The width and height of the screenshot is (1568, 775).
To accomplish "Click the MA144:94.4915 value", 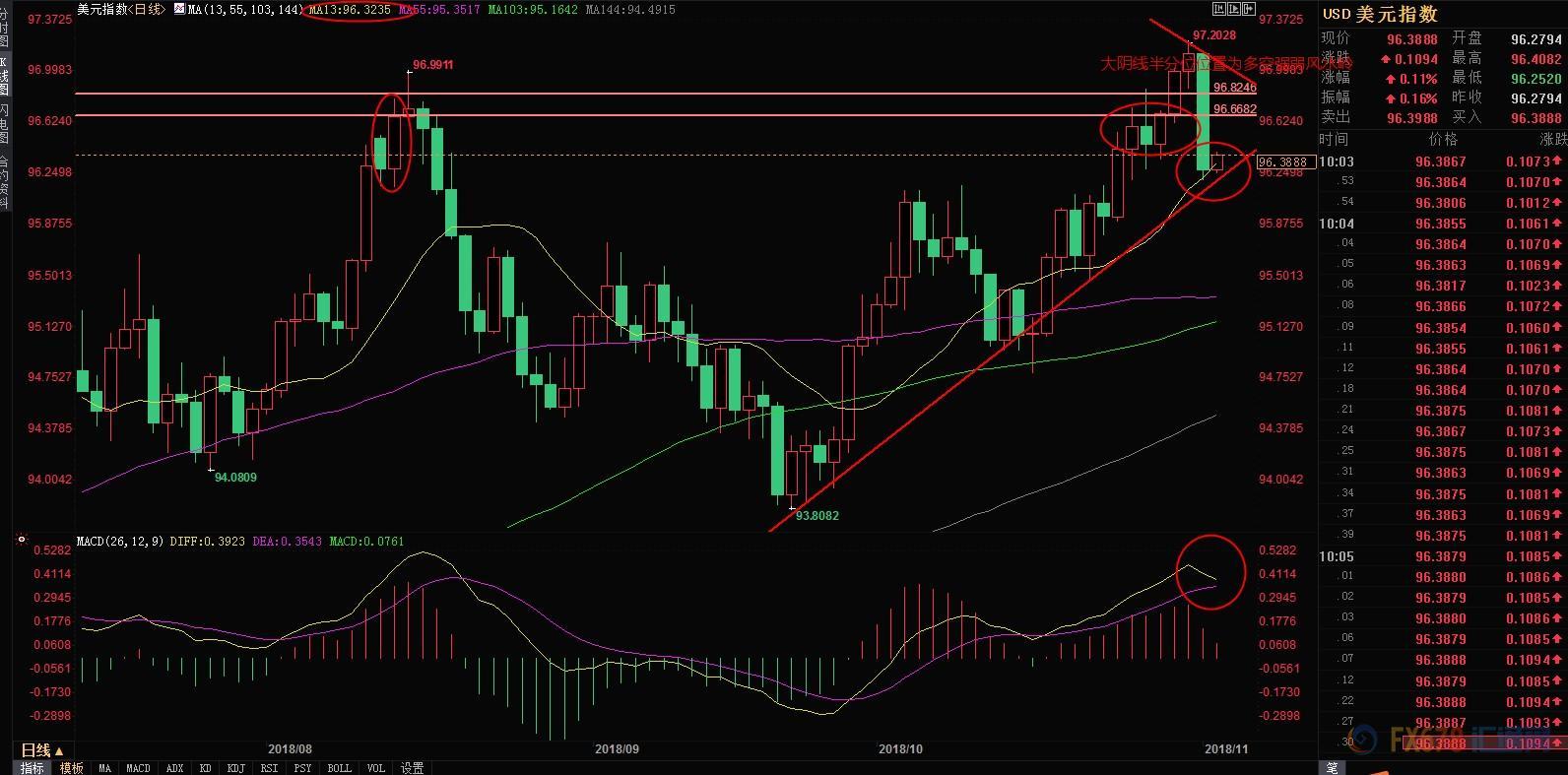I will point(630,9).
